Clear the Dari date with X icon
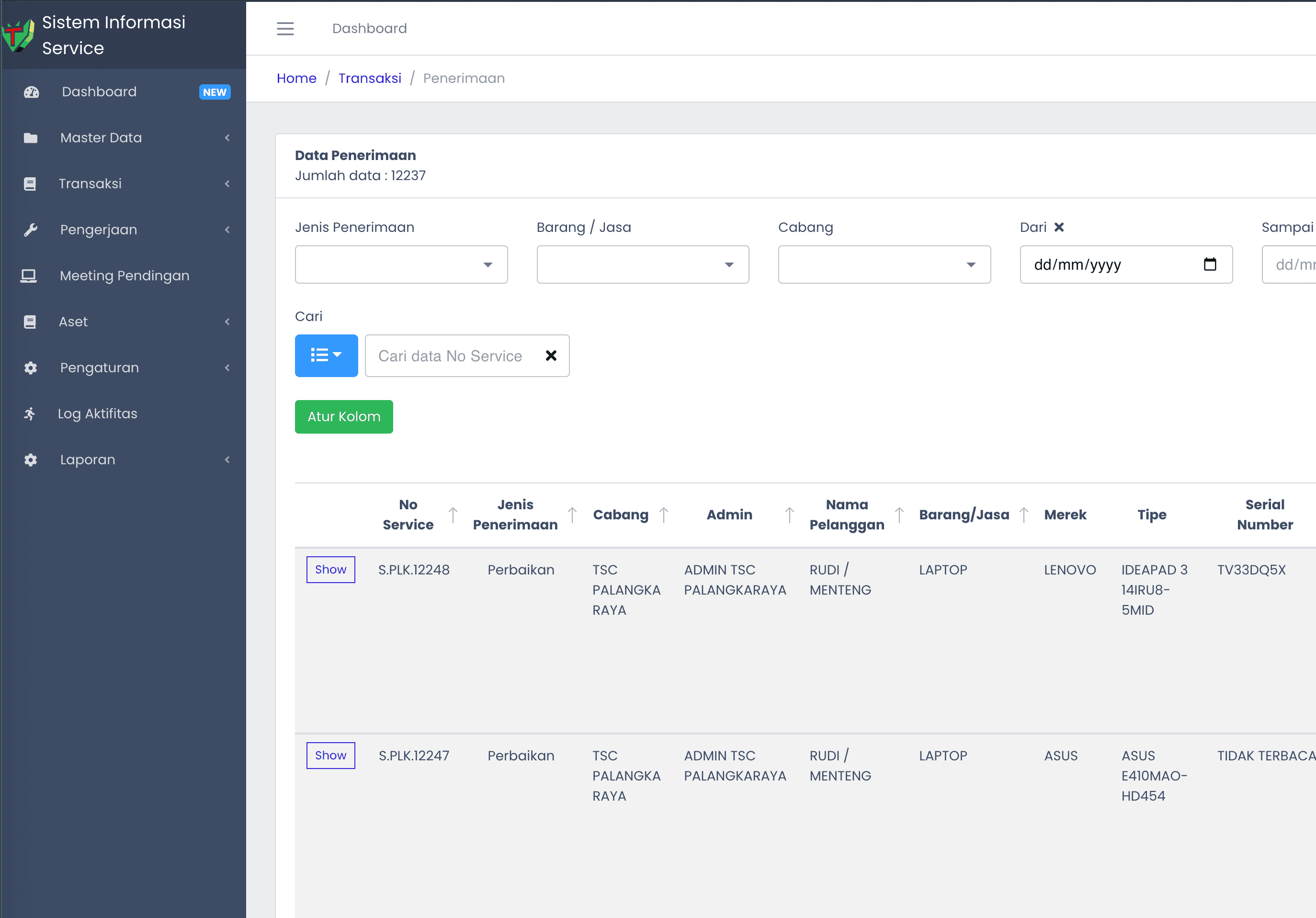Image resolution: width=1316 pixels, height=918 pixels. pos(1059,227)
